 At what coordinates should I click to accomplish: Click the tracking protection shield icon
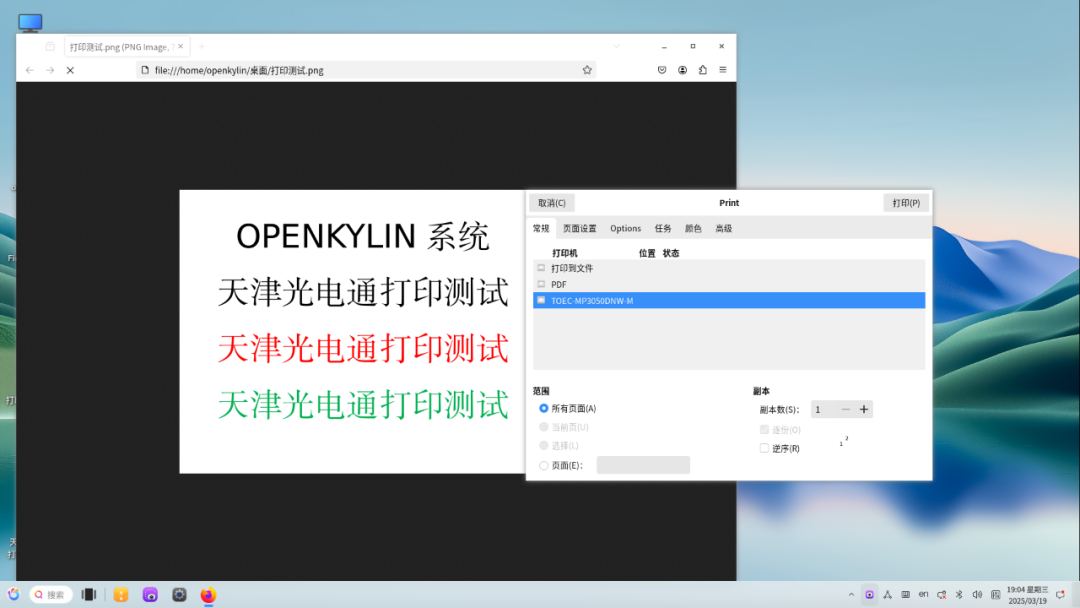coord(661,70)
